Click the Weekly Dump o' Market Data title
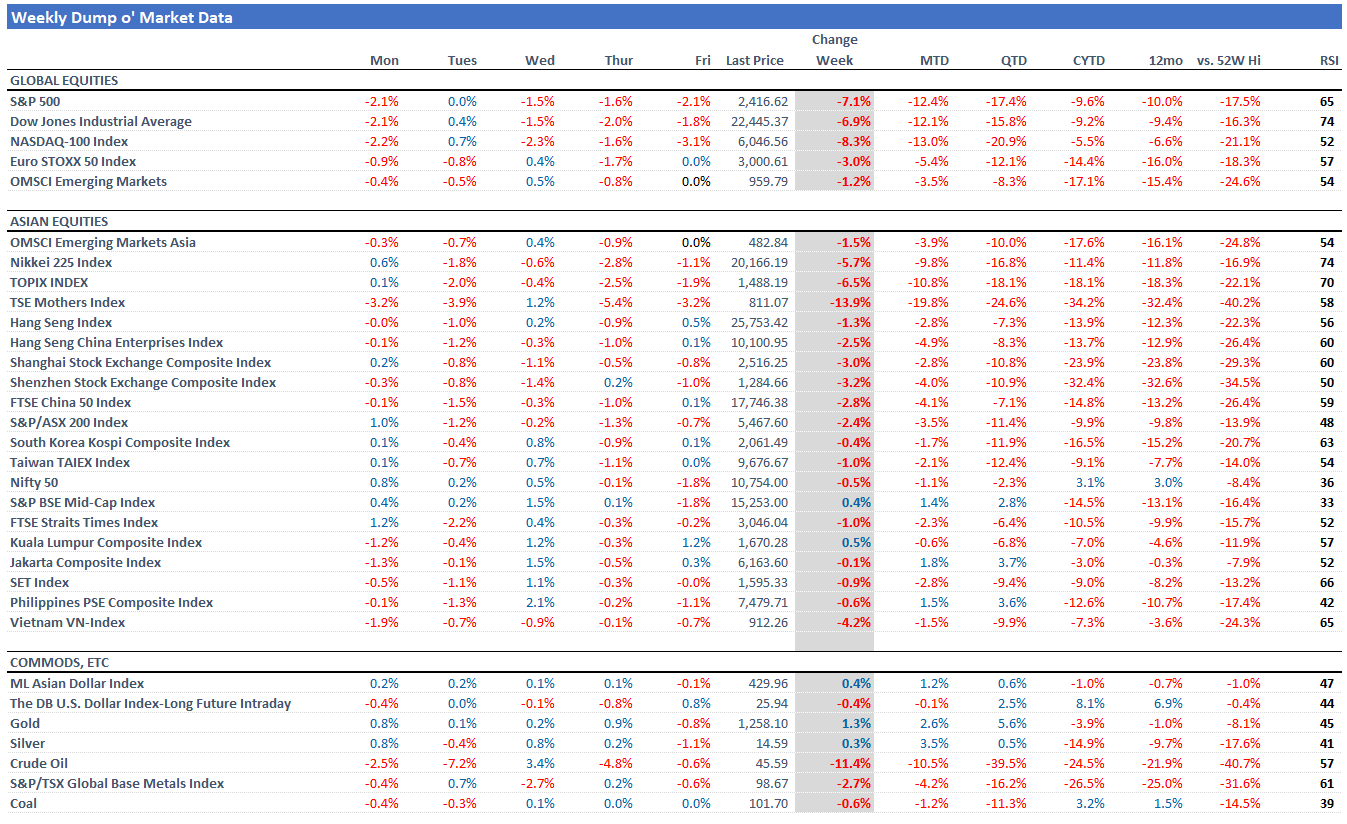The height and width of the screenshot is (824, 1347). tap(122, 17)
